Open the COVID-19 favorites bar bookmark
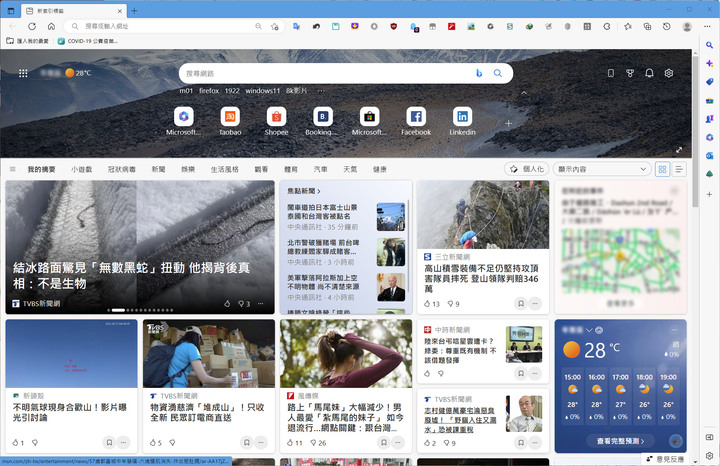 coord(88,41)
